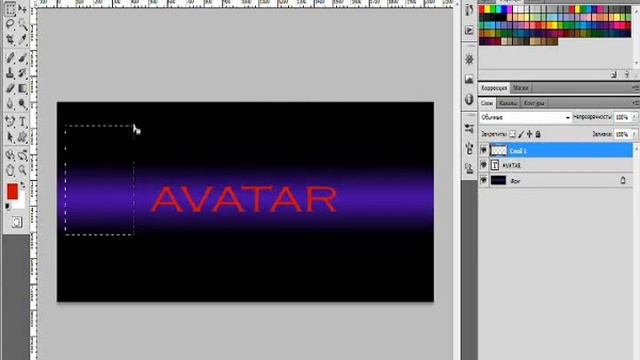The width and height of the screenshot is (640, 360).
Task: Open the Tool Presets icon in dock
Action: (x=469, y=129)
